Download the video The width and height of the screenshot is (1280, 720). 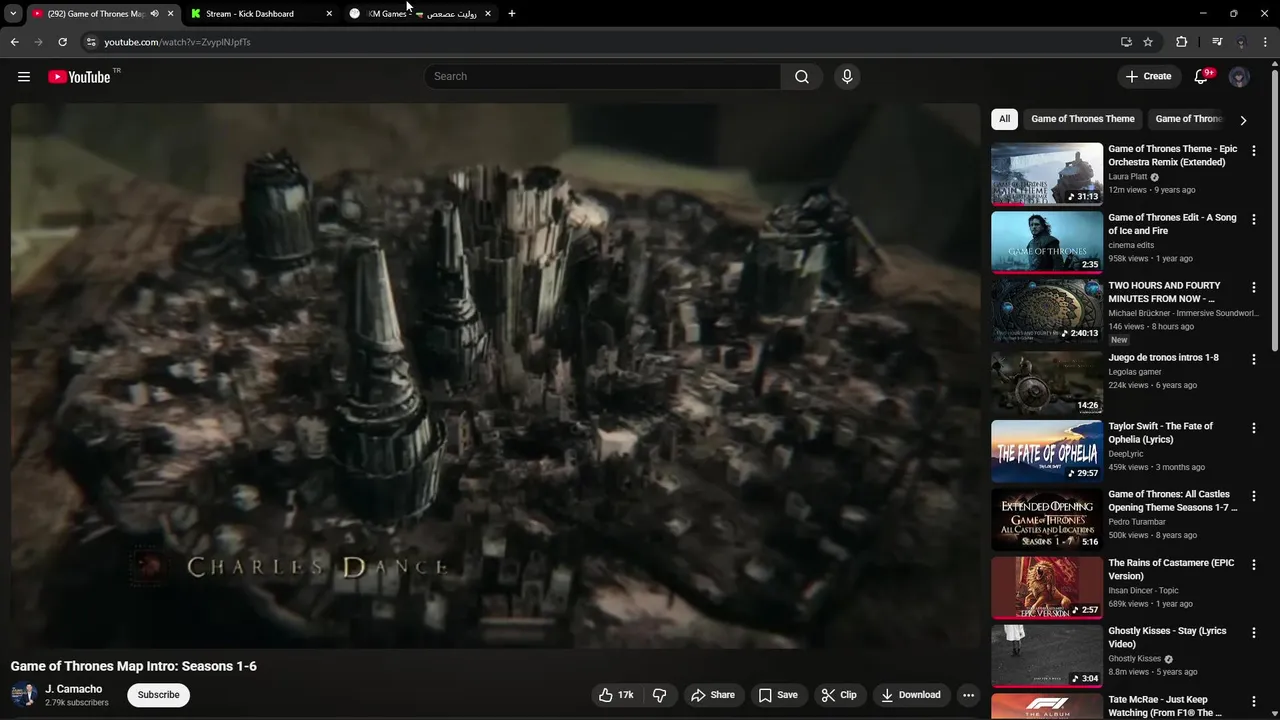[x=911, y=695]
